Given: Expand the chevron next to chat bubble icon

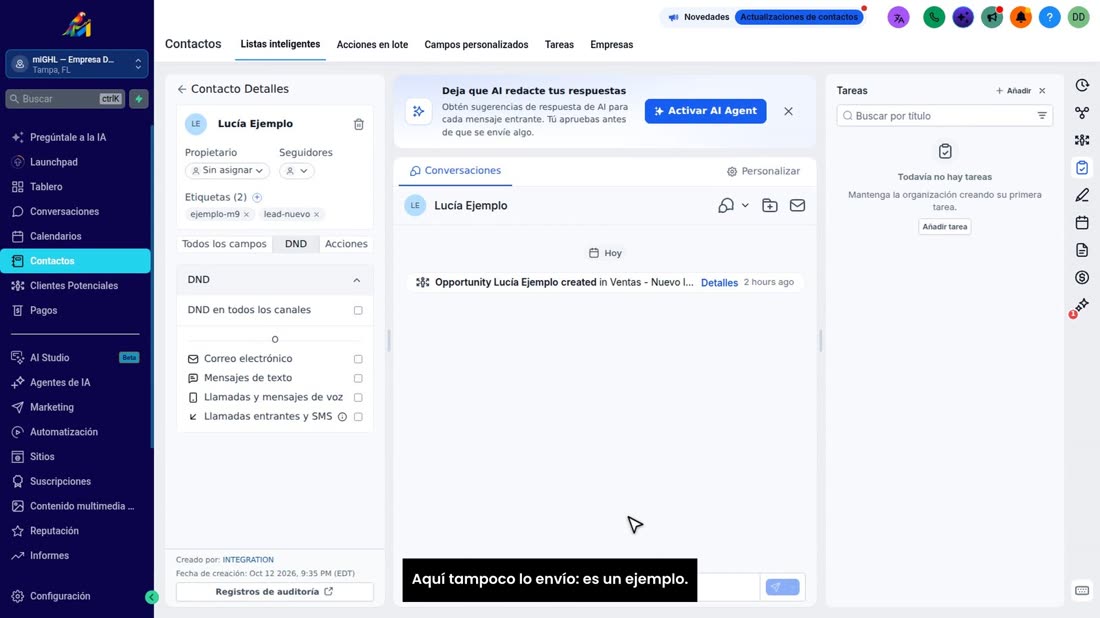Looking at the screenshot, I should point(745,206).
